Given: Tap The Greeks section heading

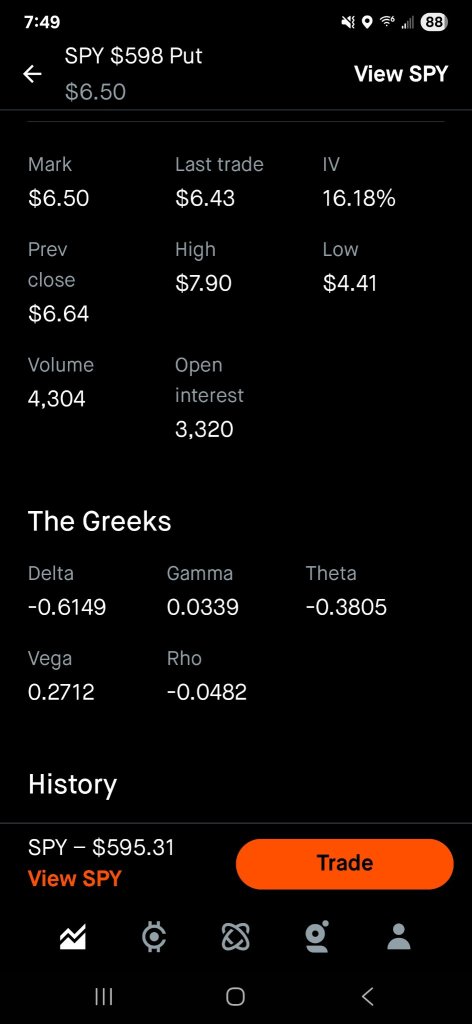Looking at the screenshot, I should pyautogui.click(x=99, y=522).
